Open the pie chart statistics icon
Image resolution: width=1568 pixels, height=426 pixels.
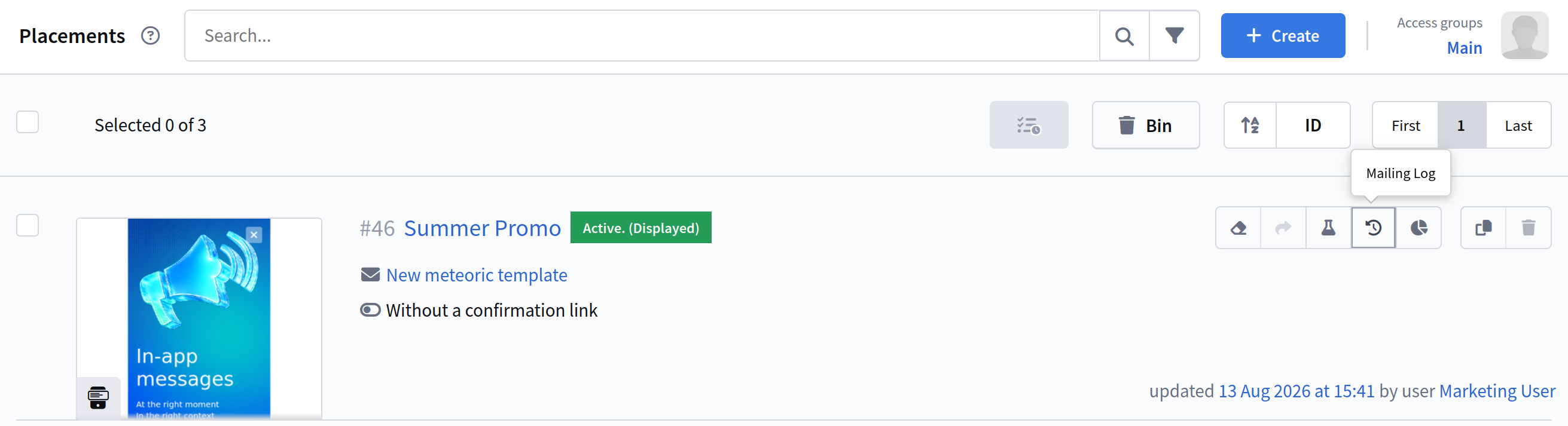click(x=1418, y=228)
